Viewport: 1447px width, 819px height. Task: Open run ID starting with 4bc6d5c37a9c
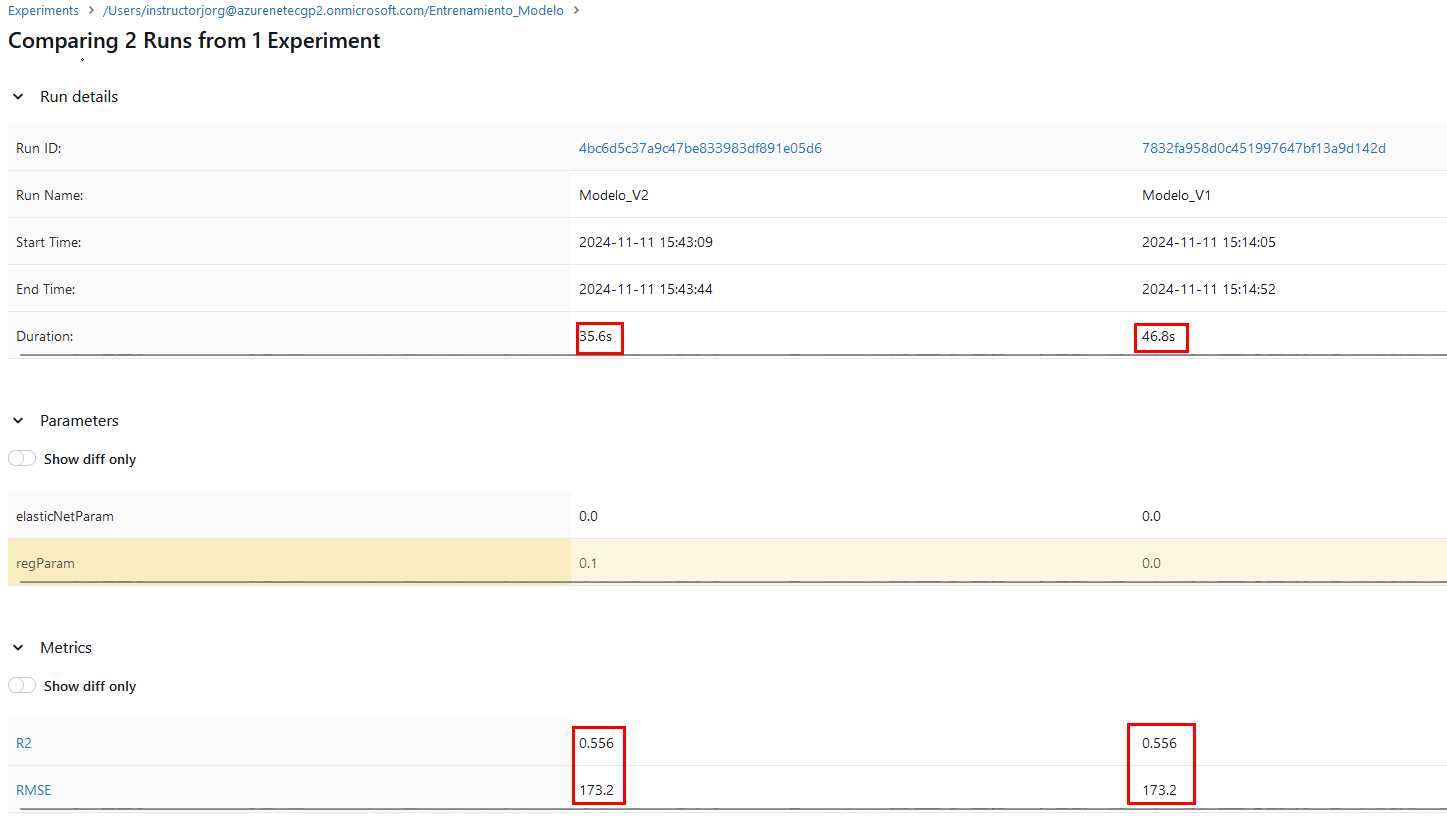(x=700, y=148)
